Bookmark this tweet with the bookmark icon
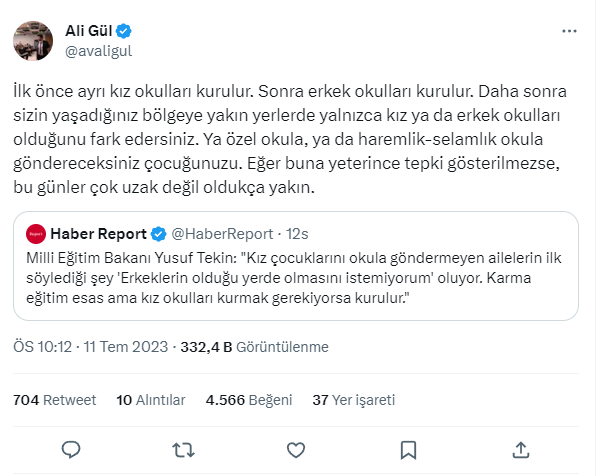Image resolution: width=604 pixels, height=476 pixels. coord(408,448)
